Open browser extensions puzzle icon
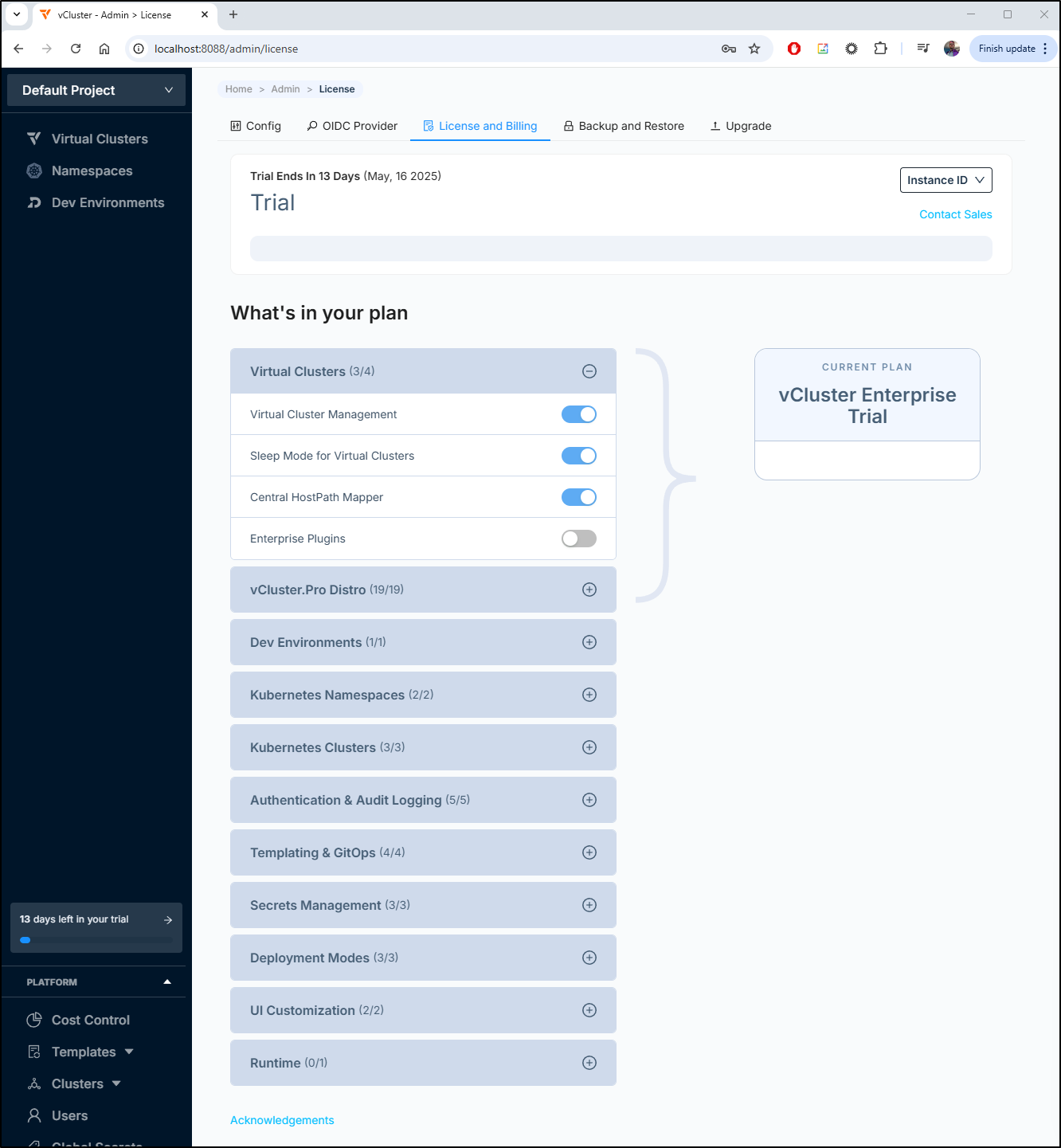The image size is (1061, 1148). pos(880,49)
